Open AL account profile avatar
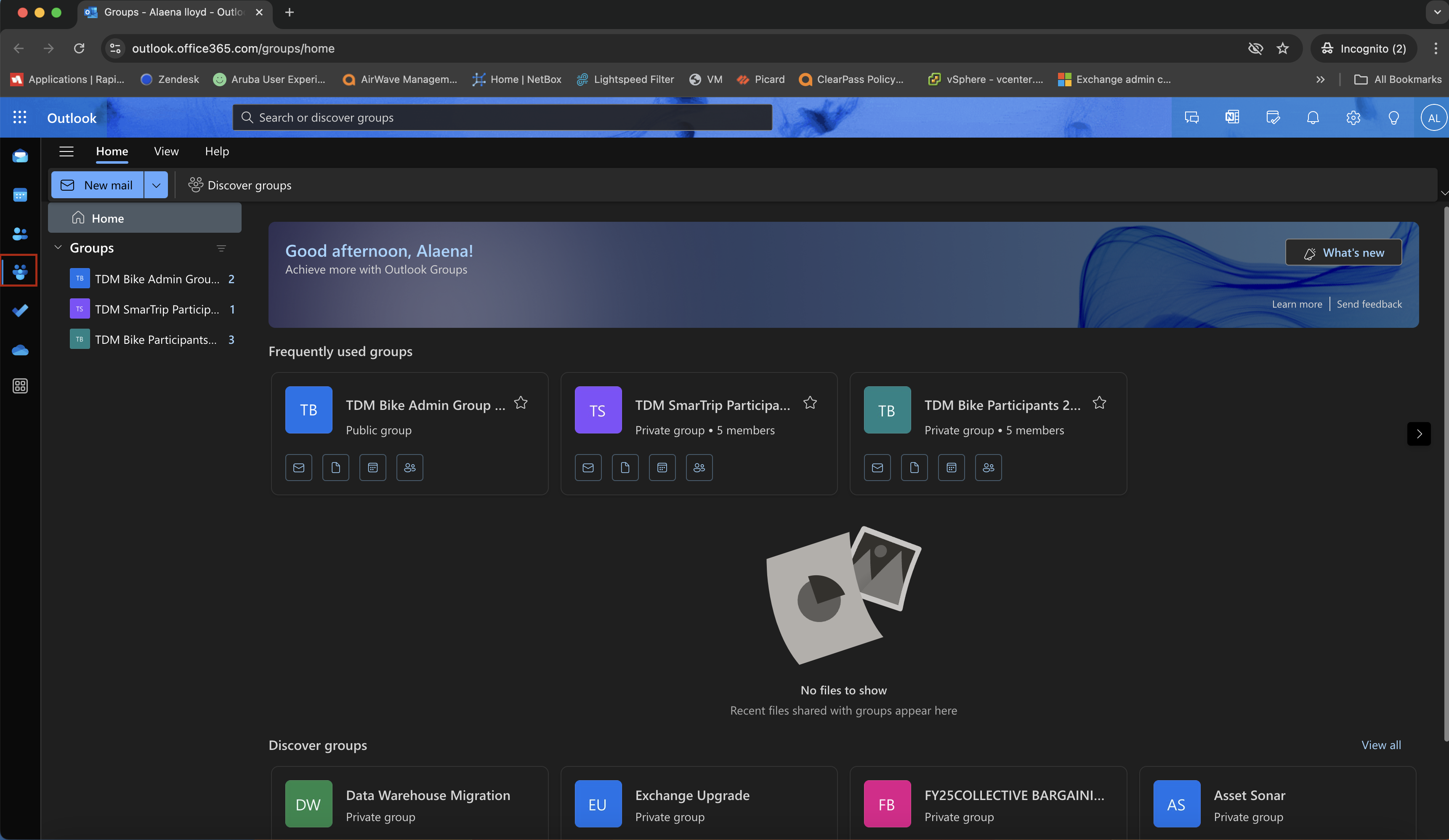1449x840 pixels. click(x=1433, y=117)
